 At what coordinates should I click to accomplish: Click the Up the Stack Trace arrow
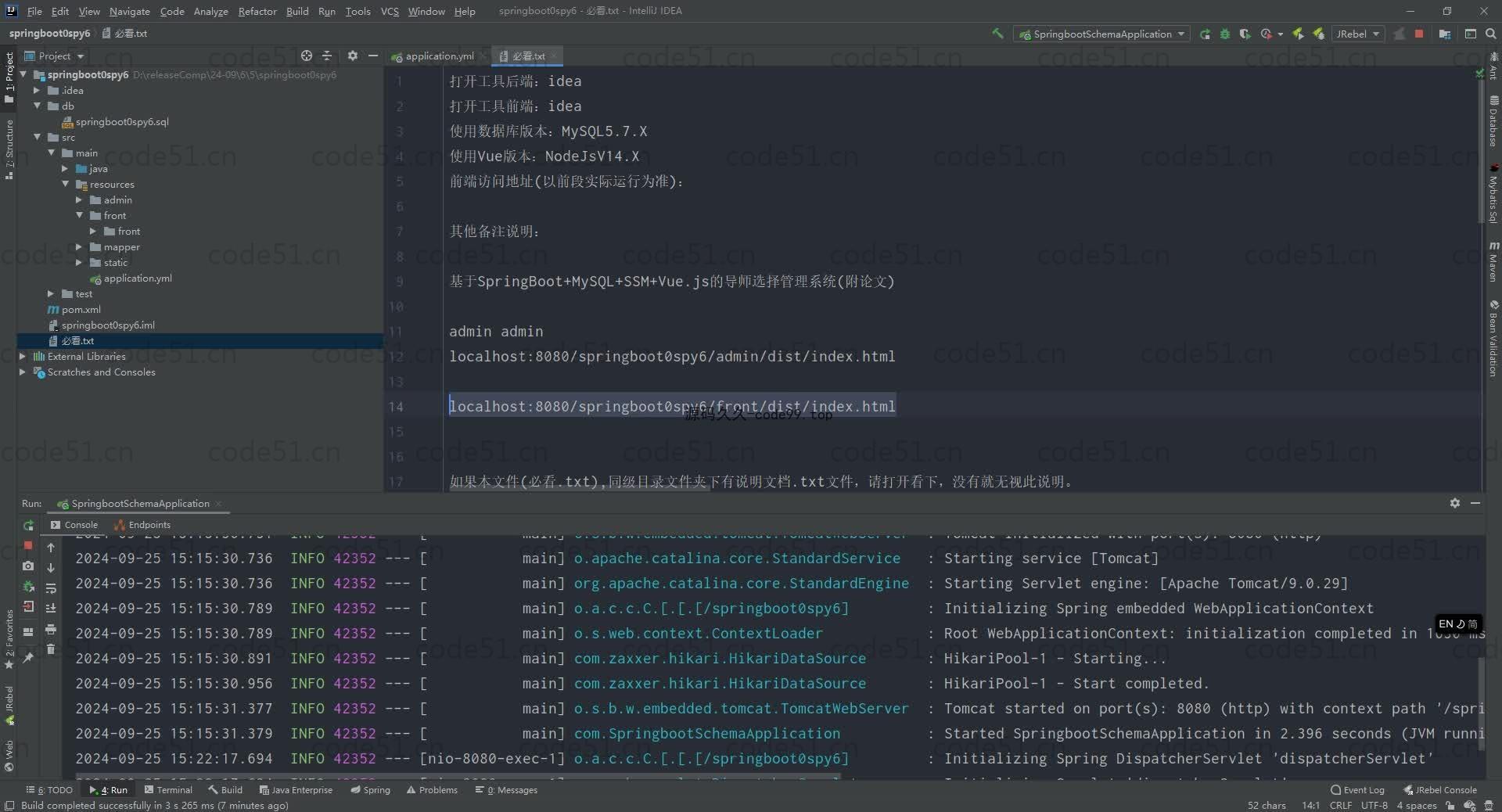tap(51, 548)
